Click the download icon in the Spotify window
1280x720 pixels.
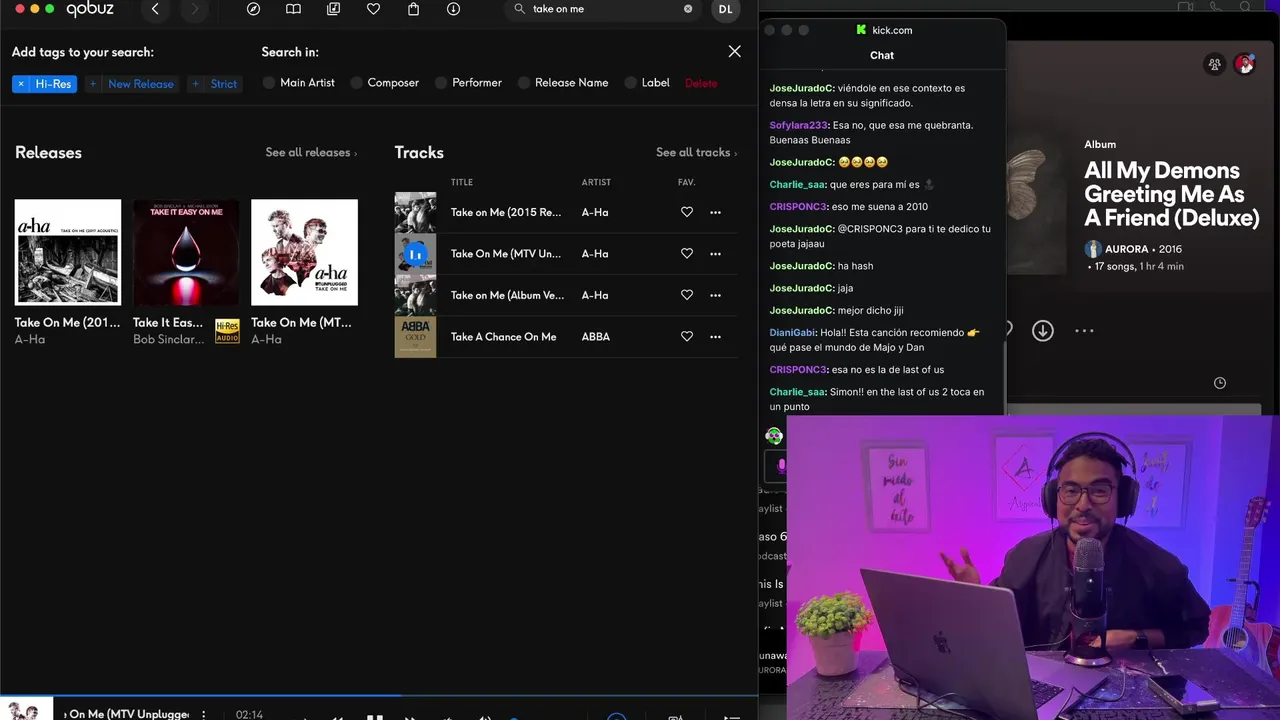(1043, 331)
